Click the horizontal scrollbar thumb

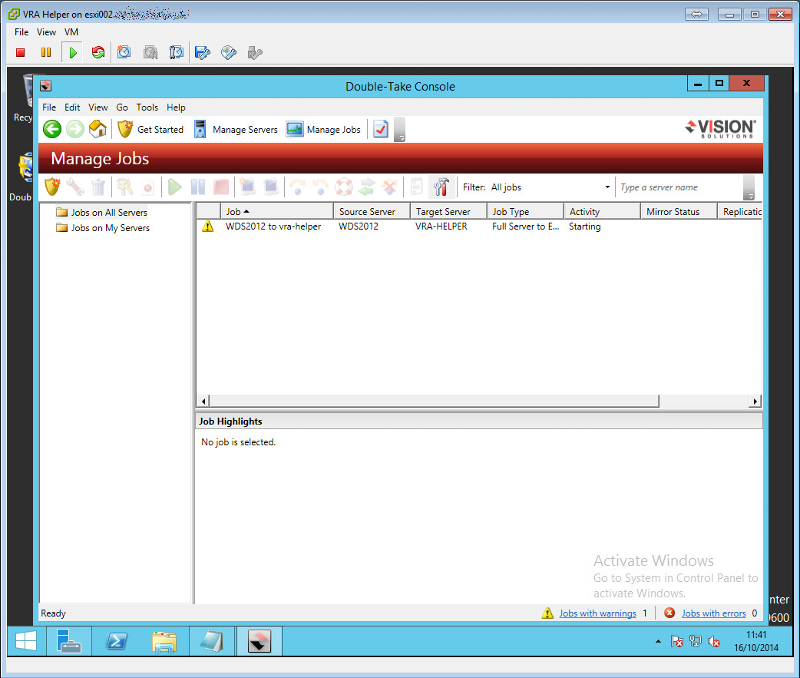pos(434,401)
